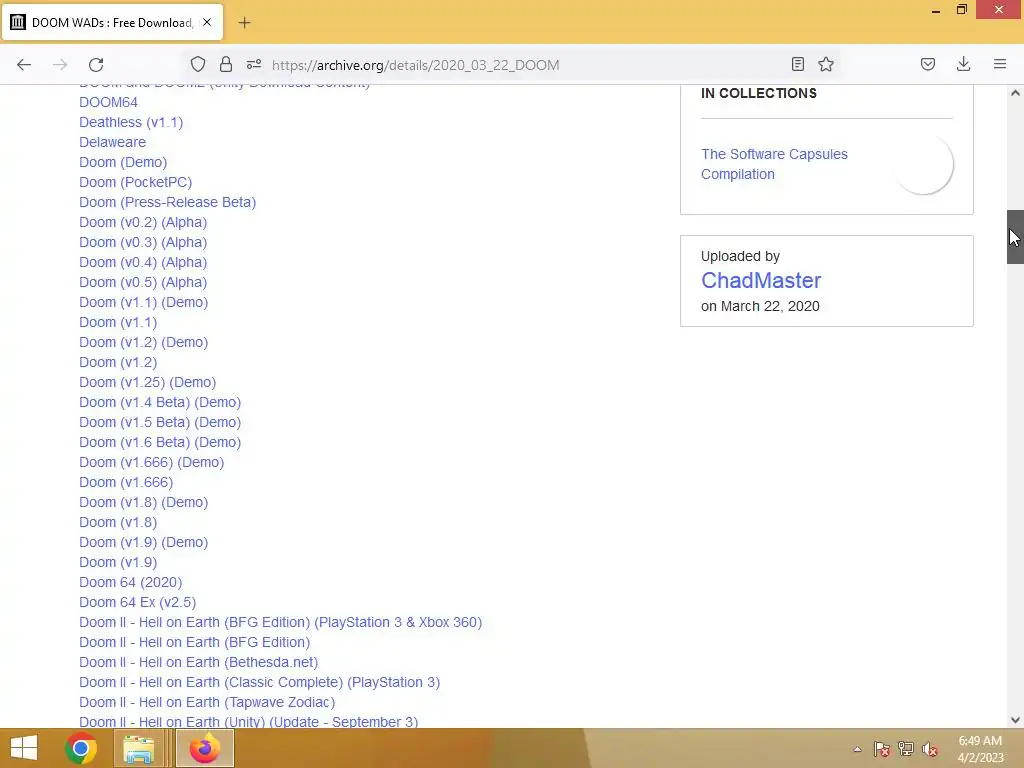
Task: Select the DOOM WADs browser tab
Action: pyautogui.click(x=112, y=22)
